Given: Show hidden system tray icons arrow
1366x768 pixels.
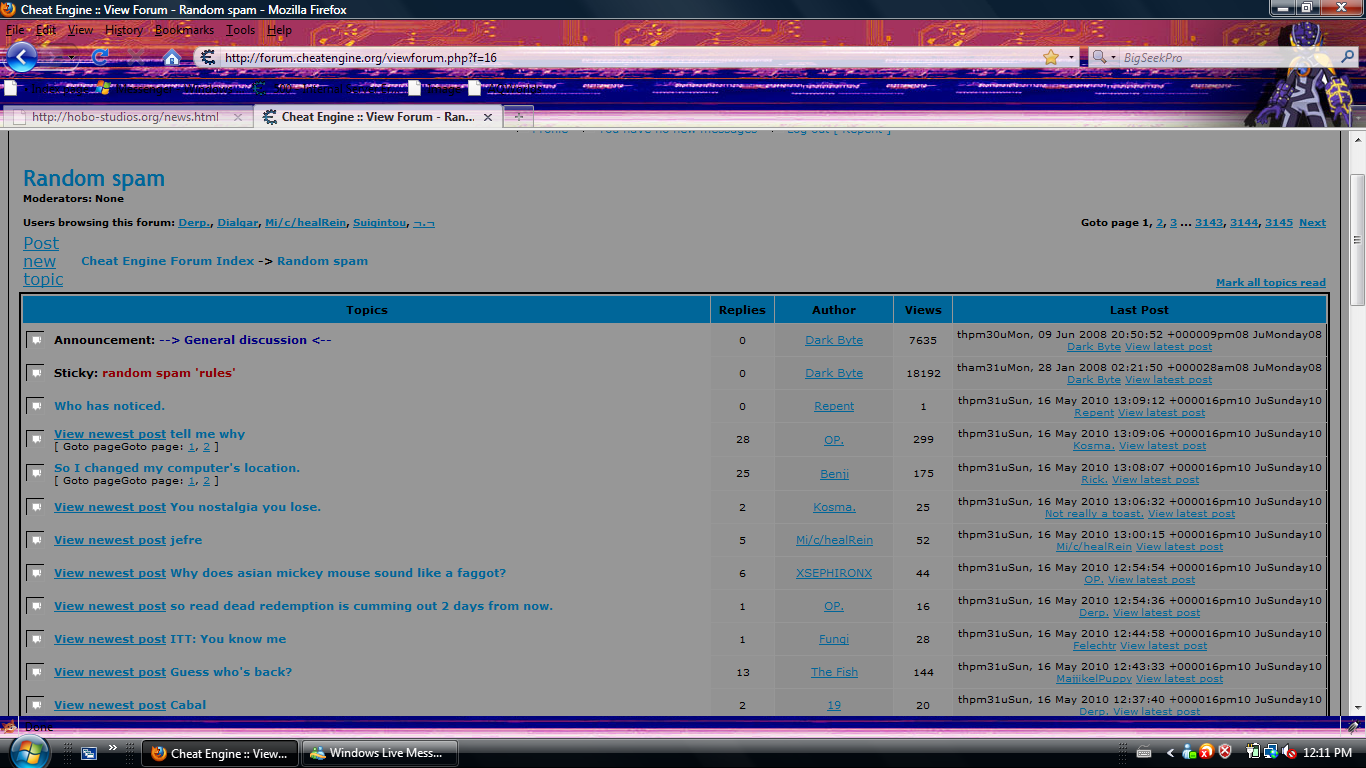Looking at the screenshot, I should click(1170, 753).
